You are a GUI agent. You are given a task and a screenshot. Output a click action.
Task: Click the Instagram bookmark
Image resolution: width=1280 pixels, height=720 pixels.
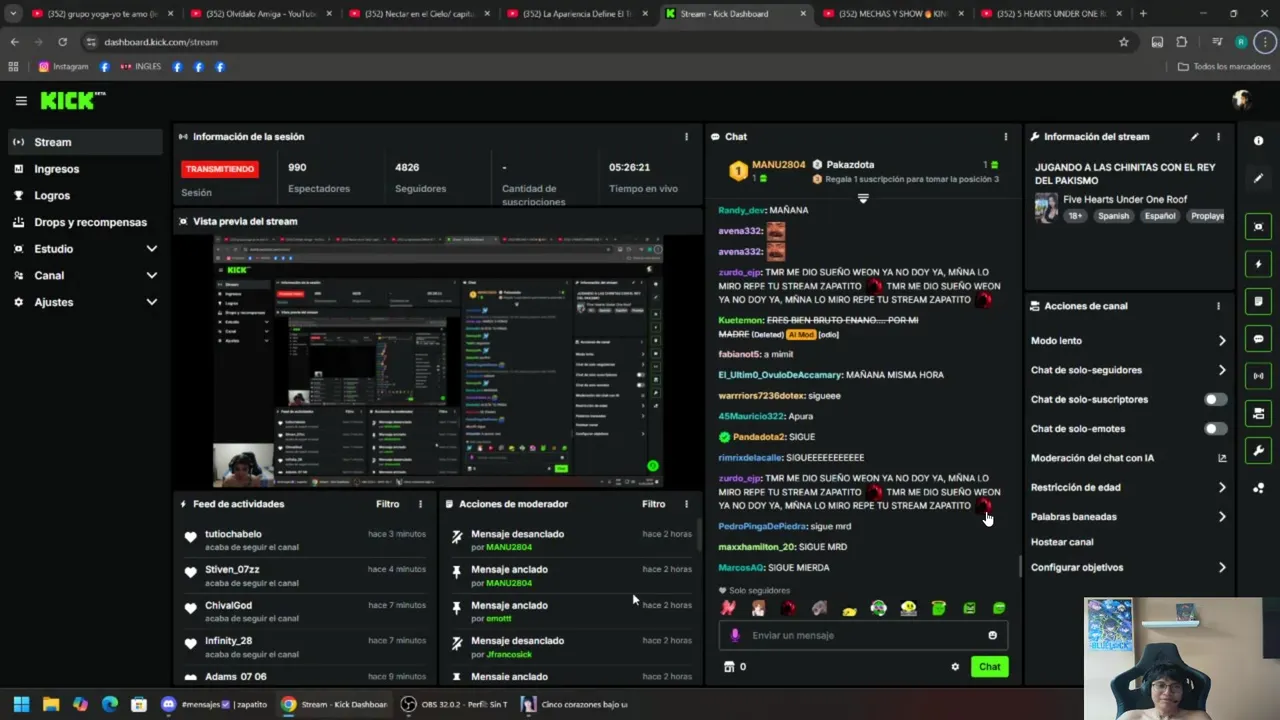click(63, 67)
